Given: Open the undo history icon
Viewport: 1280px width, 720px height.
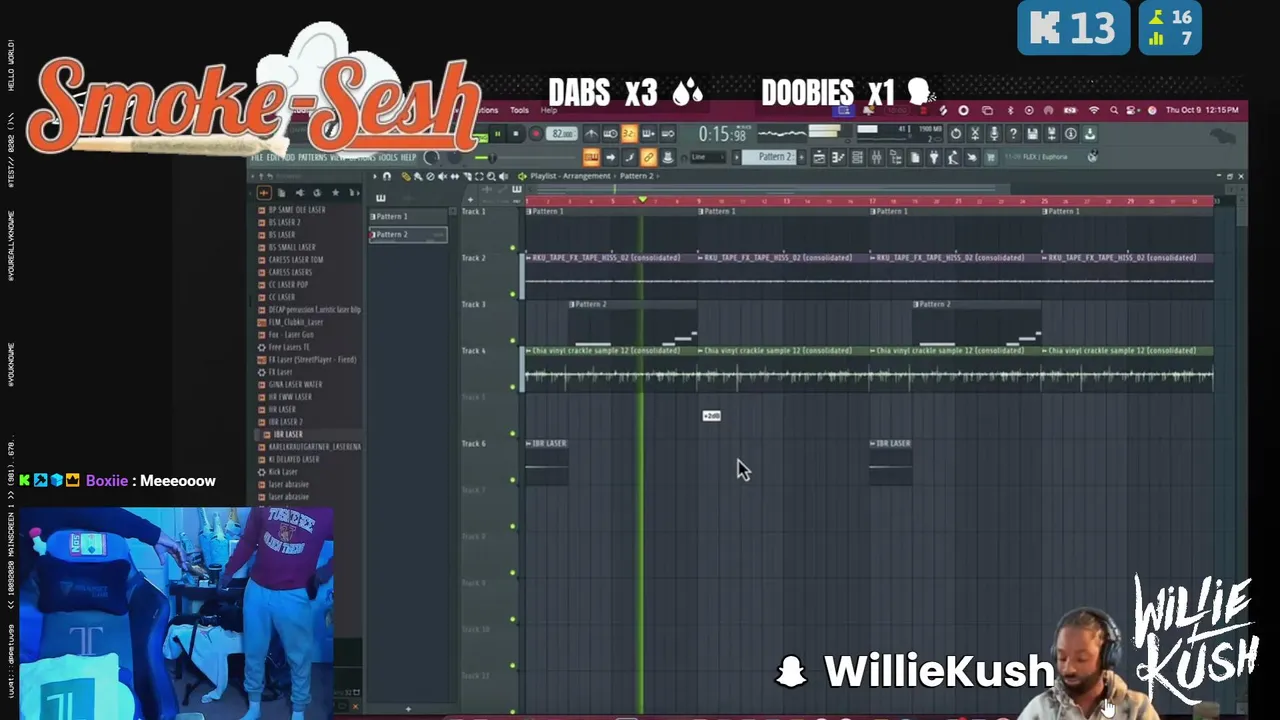Looking at the screenshot, I should coord(956,134).
